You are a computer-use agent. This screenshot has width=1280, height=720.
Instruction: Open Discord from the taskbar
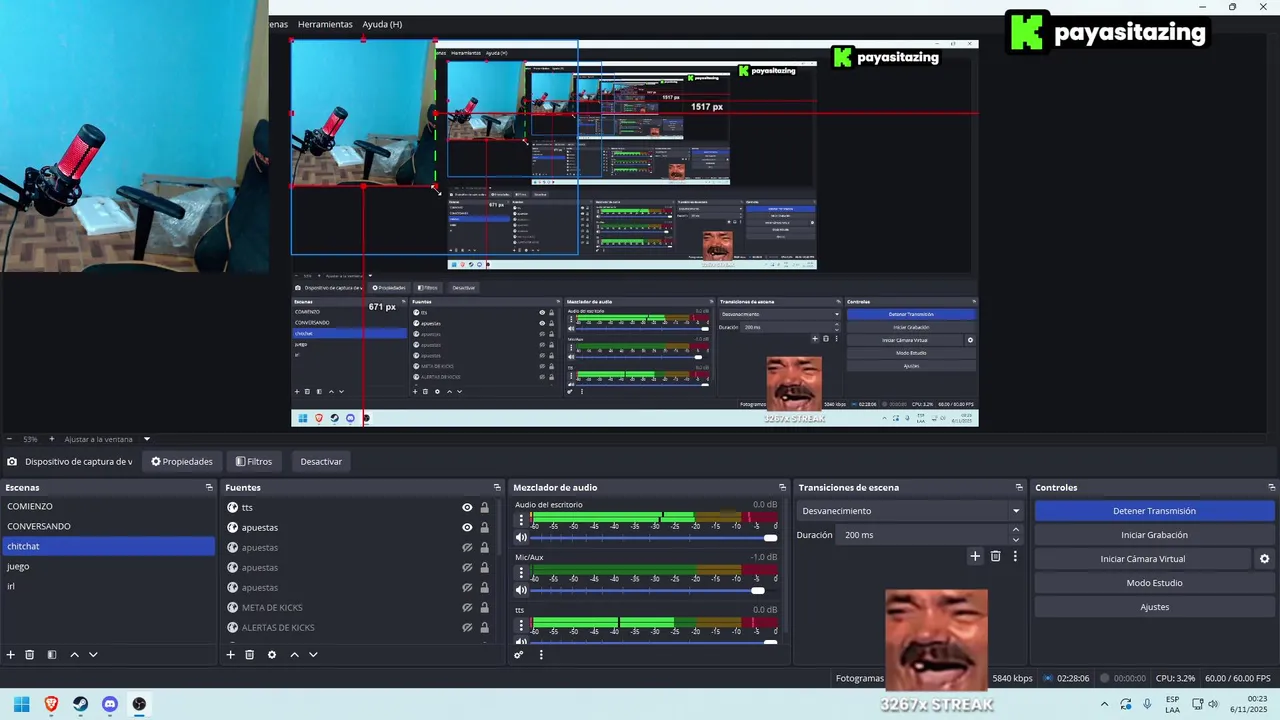click(x=110, y=704)
